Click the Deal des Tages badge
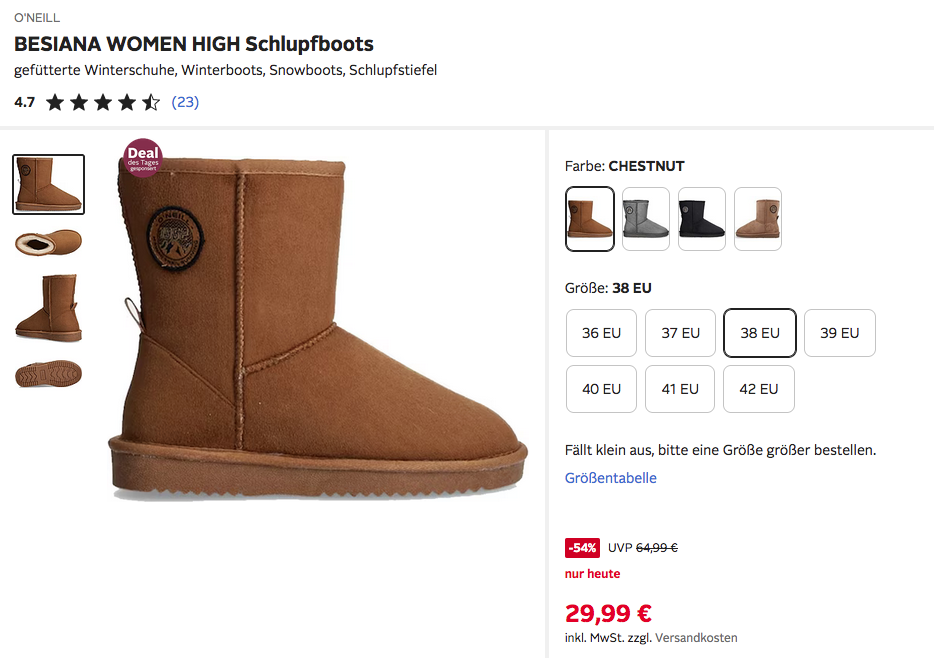This screenshot has width=934, height=658. click(143, 158)
